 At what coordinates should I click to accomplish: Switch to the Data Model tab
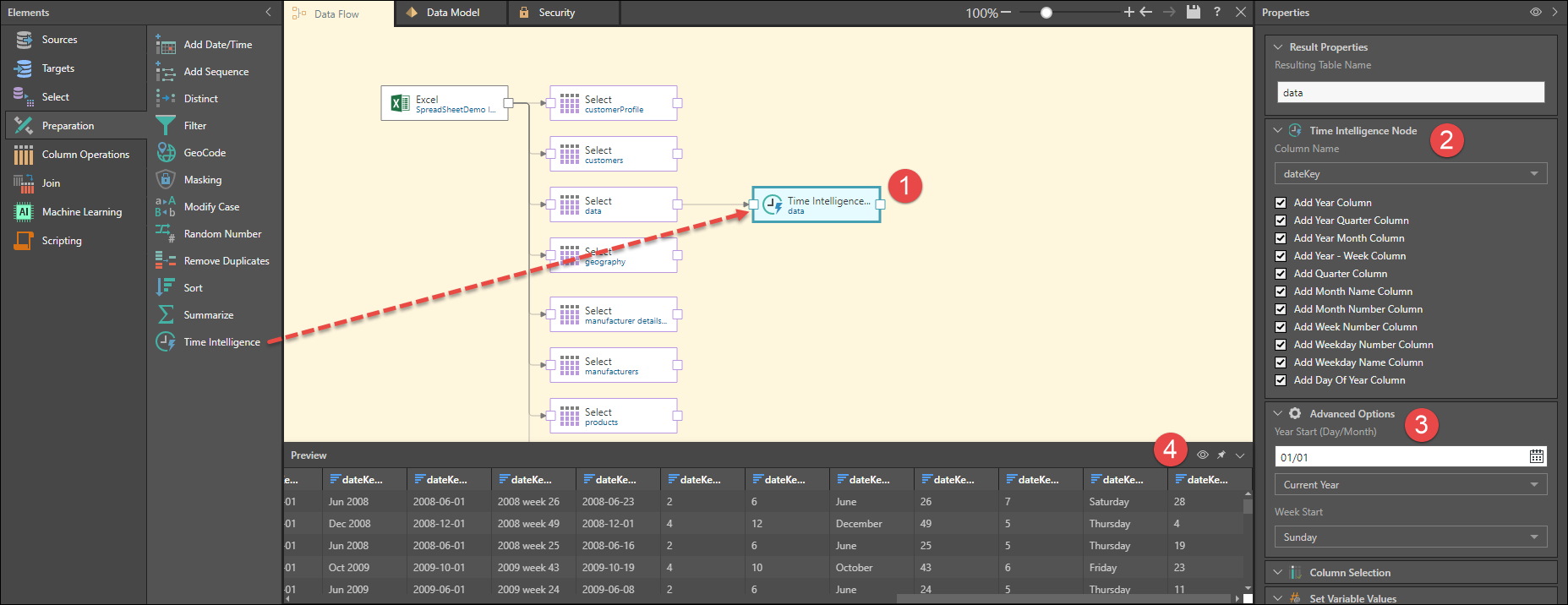coord(451,13)
